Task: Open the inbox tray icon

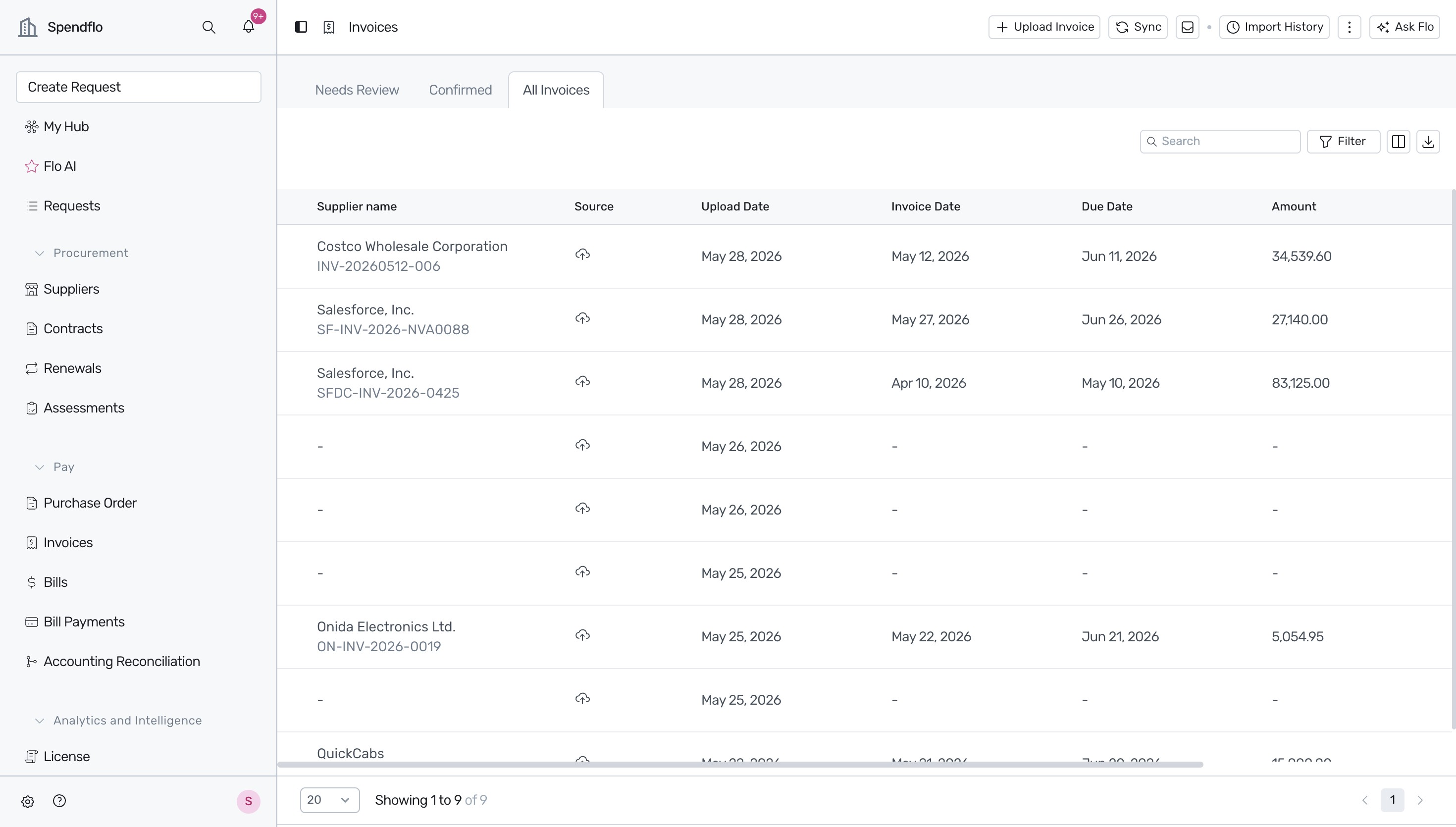Action: pos(1187,27)
